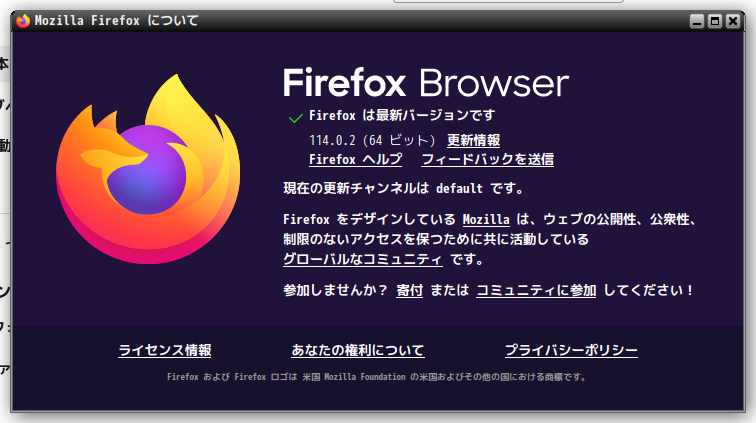Click the 'Firefox Browser' heading
756x423 pixels.
426,83
